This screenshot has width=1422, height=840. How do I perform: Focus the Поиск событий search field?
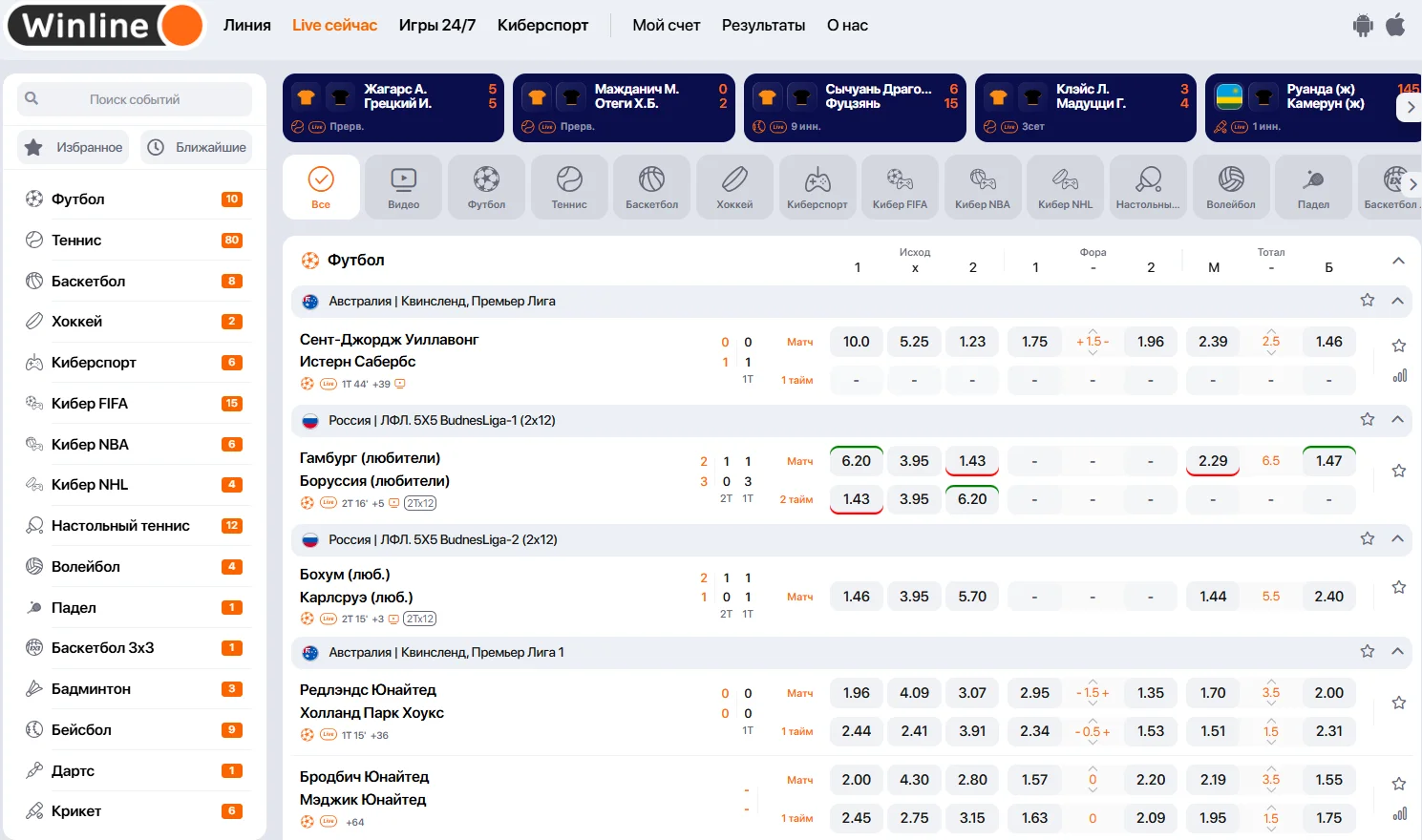click(x=135, y=99)
